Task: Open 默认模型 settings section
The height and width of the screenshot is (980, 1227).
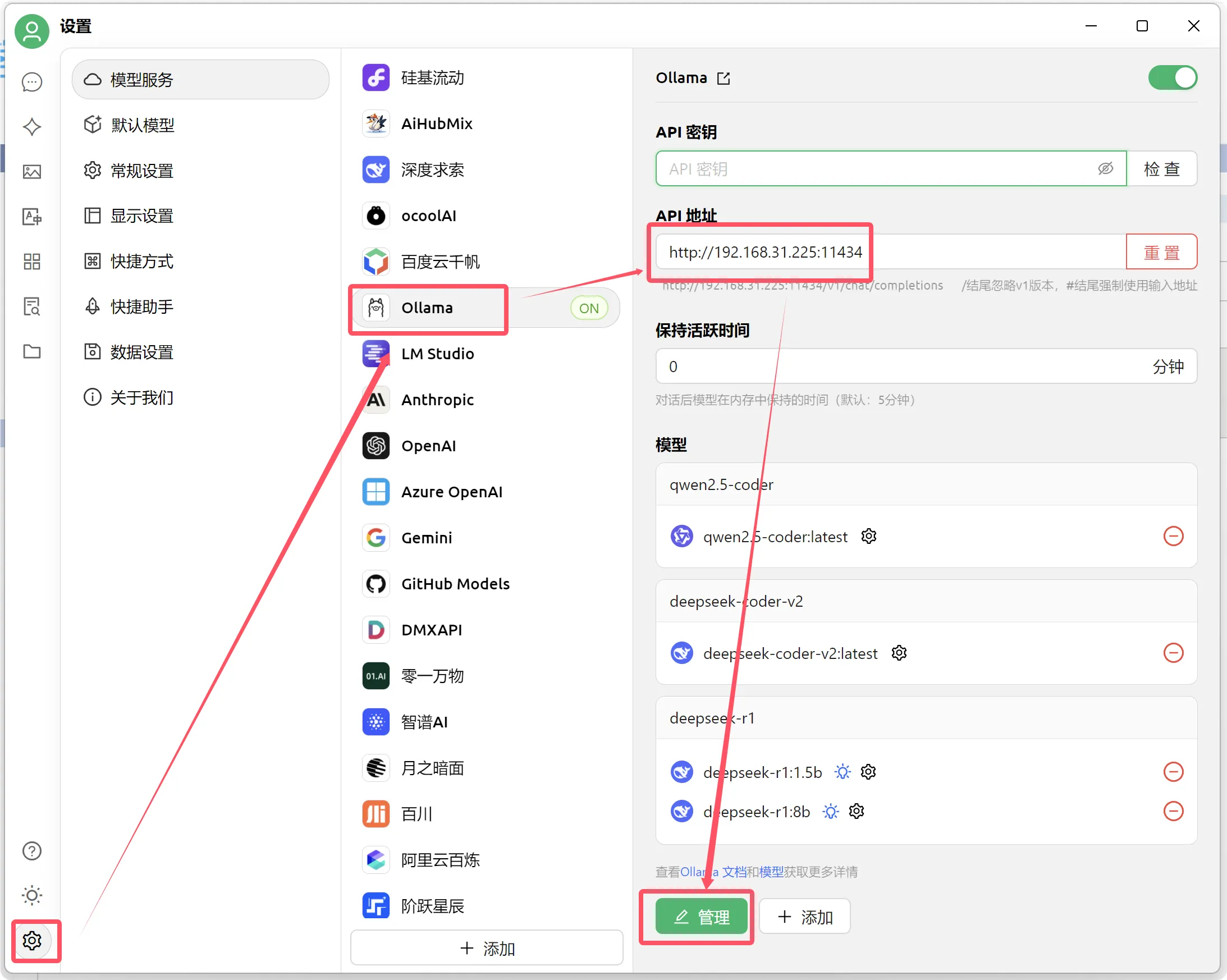Action: [143, 125]
